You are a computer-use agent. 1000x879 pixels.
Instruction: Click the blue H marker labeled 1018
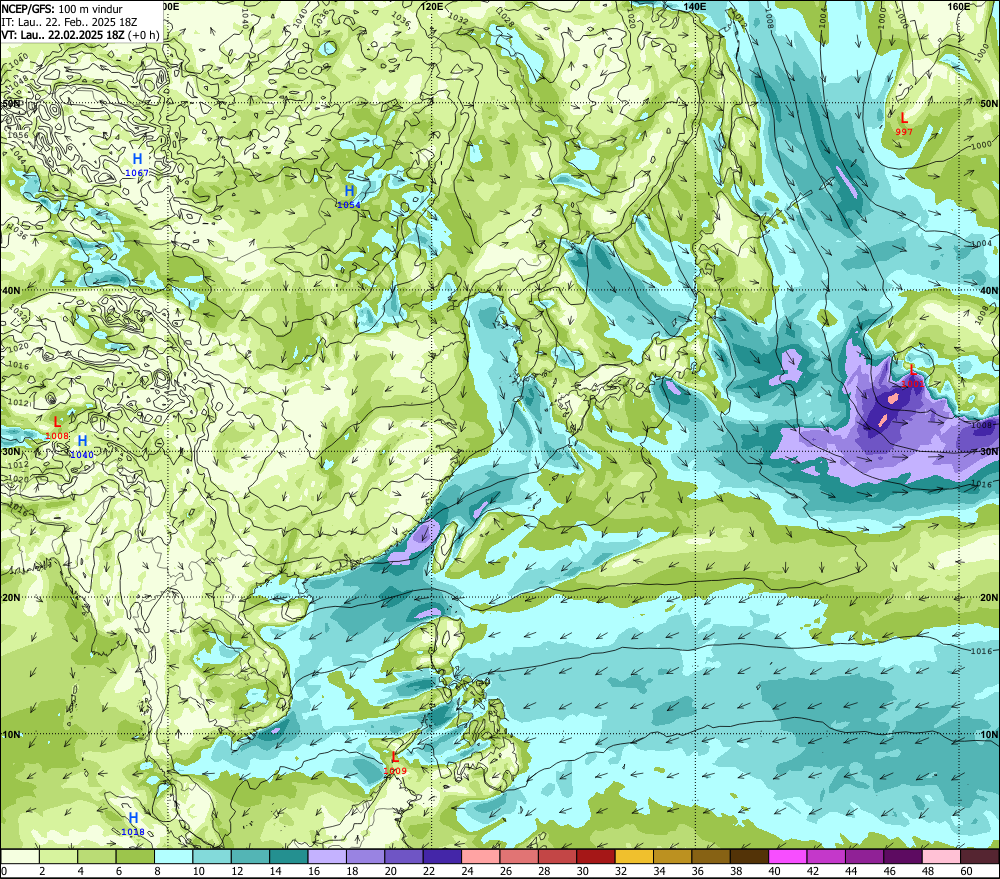click(133, 818)
